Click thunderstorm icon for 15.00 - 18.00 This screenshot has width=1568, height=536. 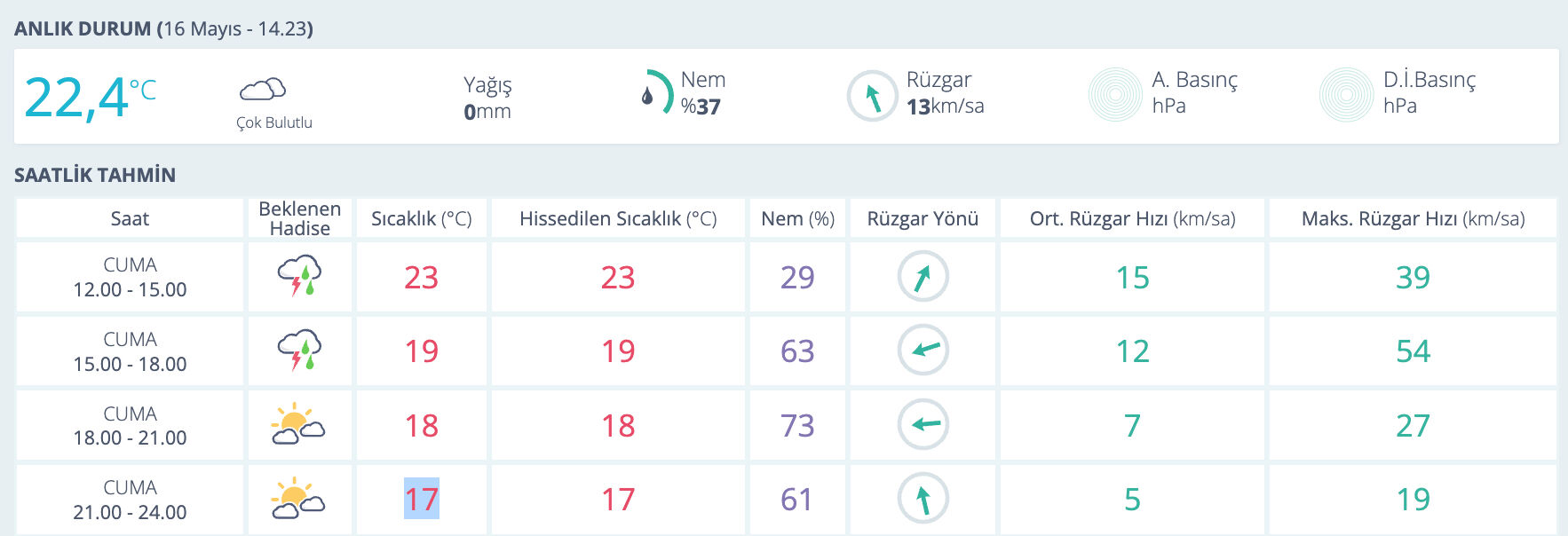click(x=299, y=351)
